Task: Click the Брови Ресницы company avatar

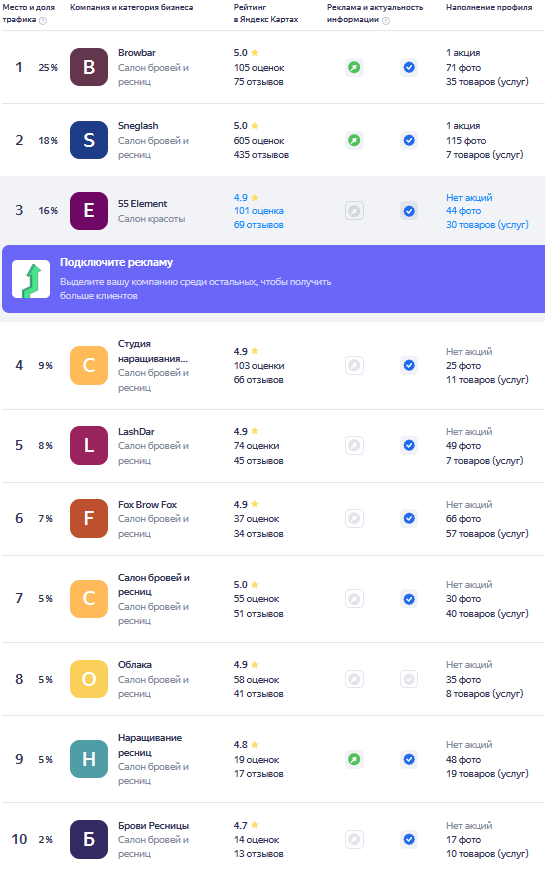Action: click(x=89, y=839)
